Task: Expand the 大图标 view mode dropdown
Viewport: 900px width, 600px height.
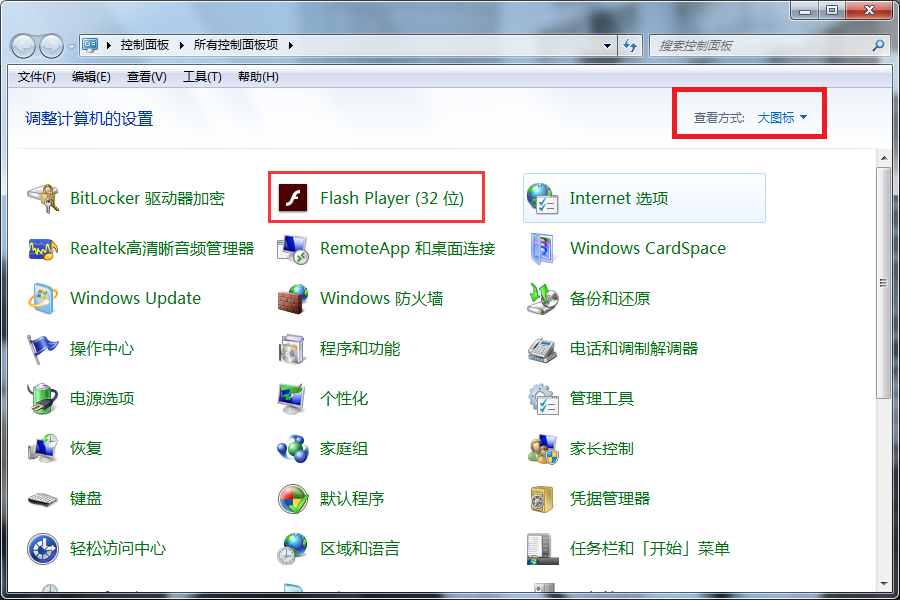Action: click(782, 118)
